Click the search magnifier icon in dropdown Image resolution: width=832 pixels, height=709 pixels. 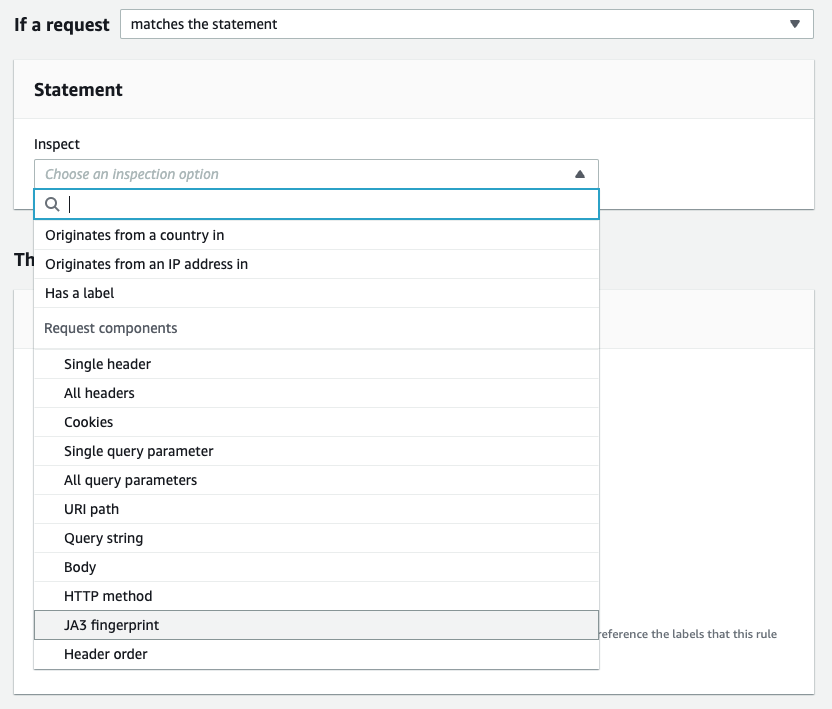click(x=52, y=204)
